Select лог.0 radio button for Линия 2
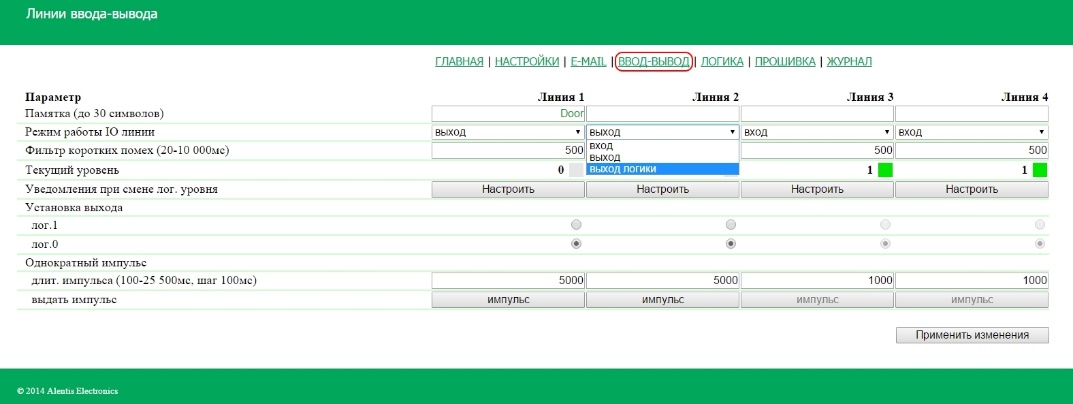1073x404 pixels. [731, 243]
